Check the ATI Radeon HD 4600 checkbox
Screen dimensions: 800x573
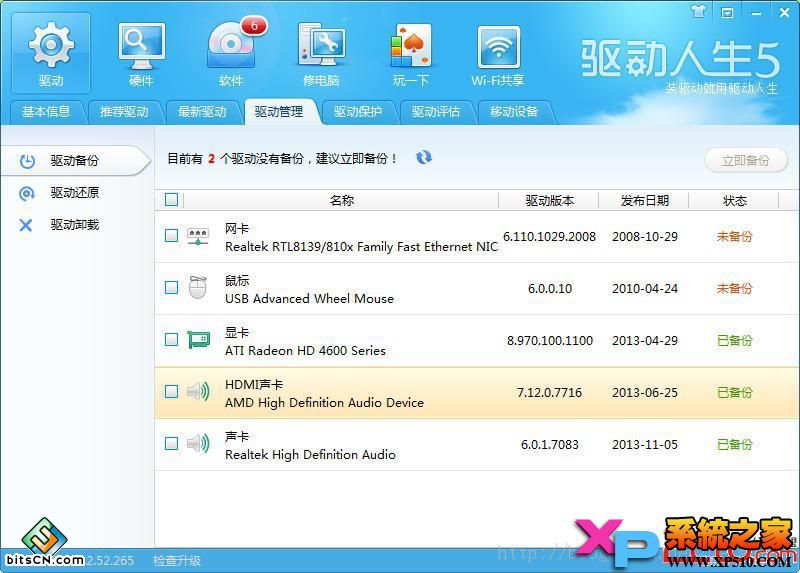point(171,340)
